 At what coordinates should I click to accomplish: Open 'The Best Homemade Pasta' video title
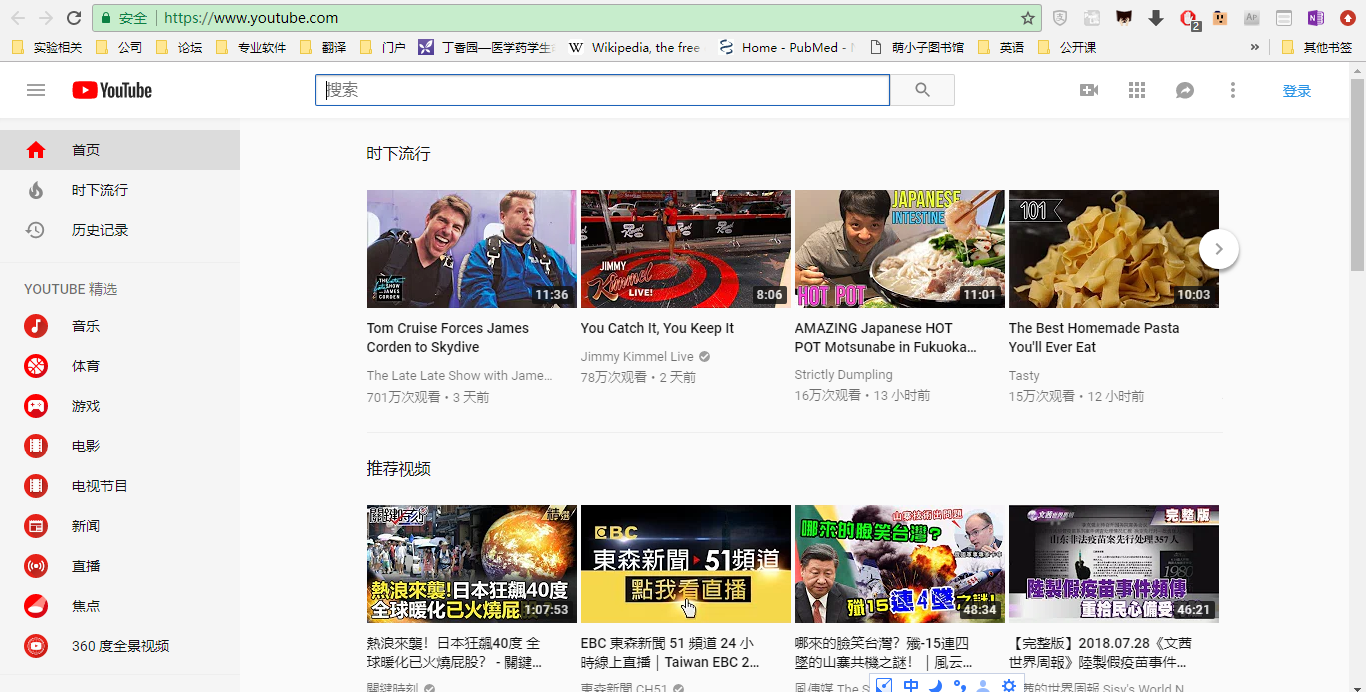pyautogui.click(x=1094, y=338)
